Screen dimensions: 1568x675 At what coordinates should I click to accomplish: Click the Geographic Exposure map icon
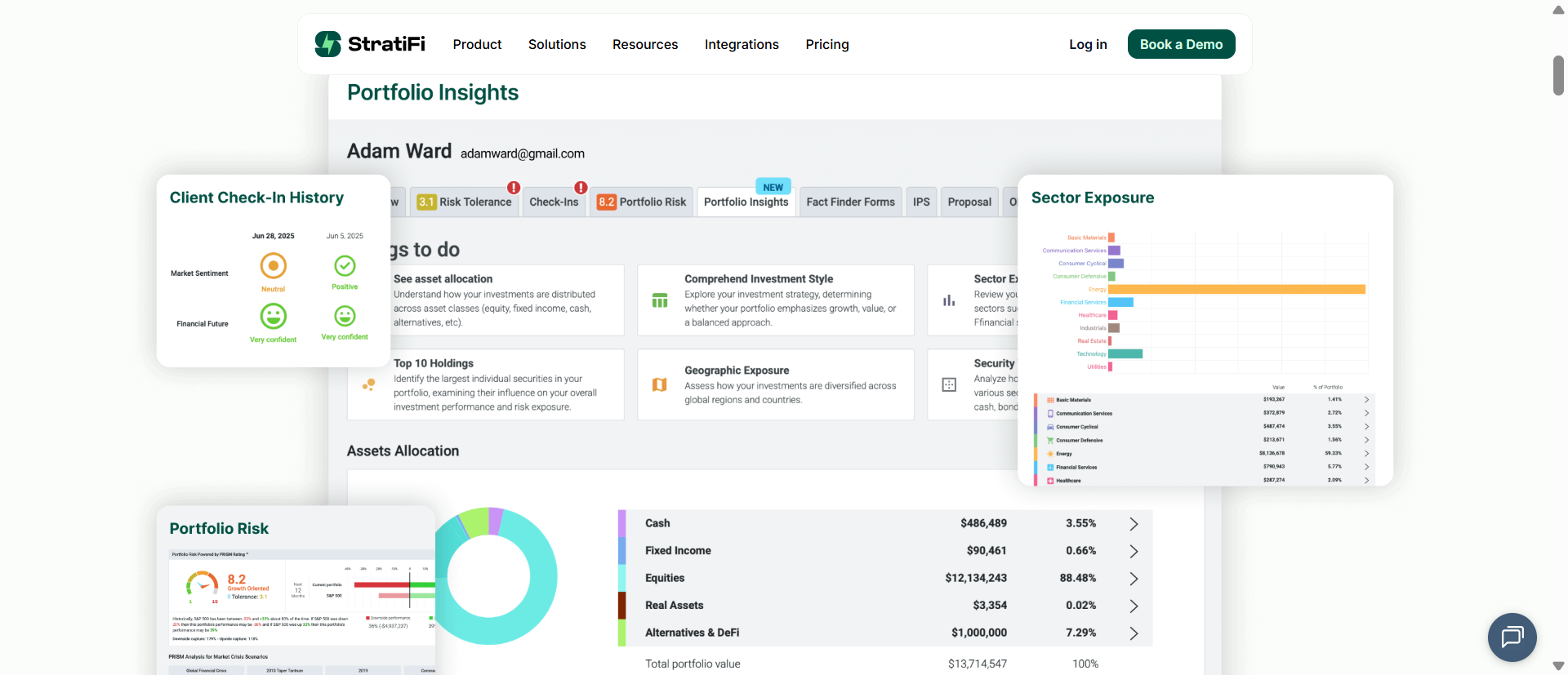coord(660,384)
